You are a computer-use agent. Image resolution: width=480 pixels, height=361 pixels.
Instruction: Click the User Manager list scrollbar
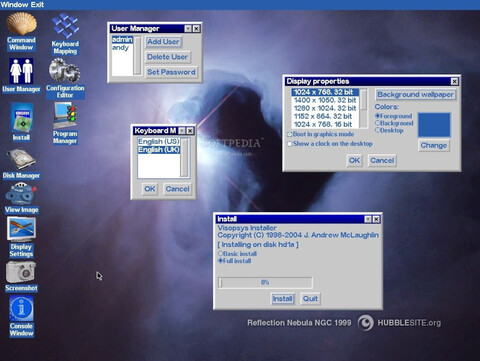[x=137, y=55]
